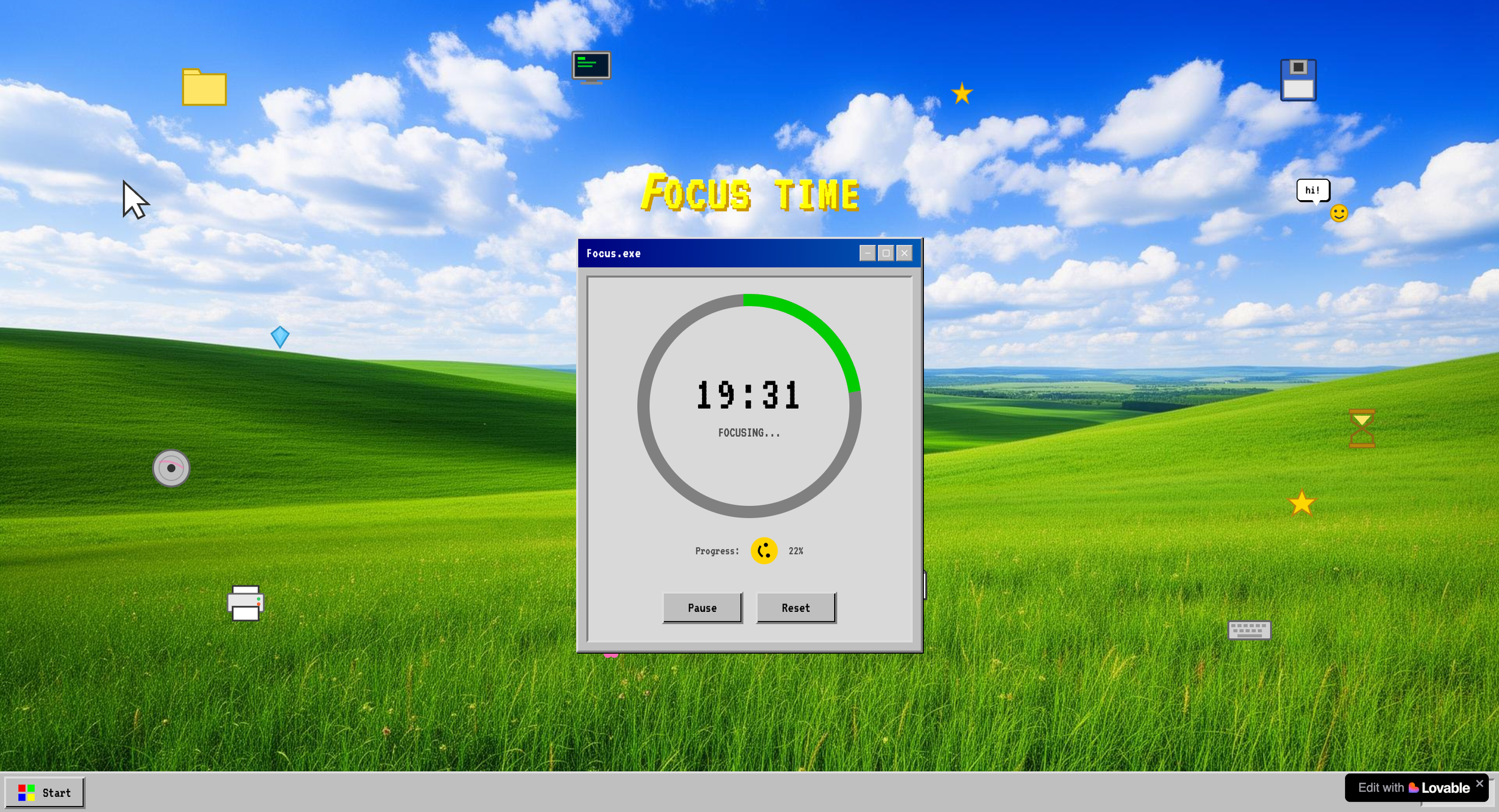Click the printer desktop icon
This screenshot has height=812, width=1499.
pos(245,603)
